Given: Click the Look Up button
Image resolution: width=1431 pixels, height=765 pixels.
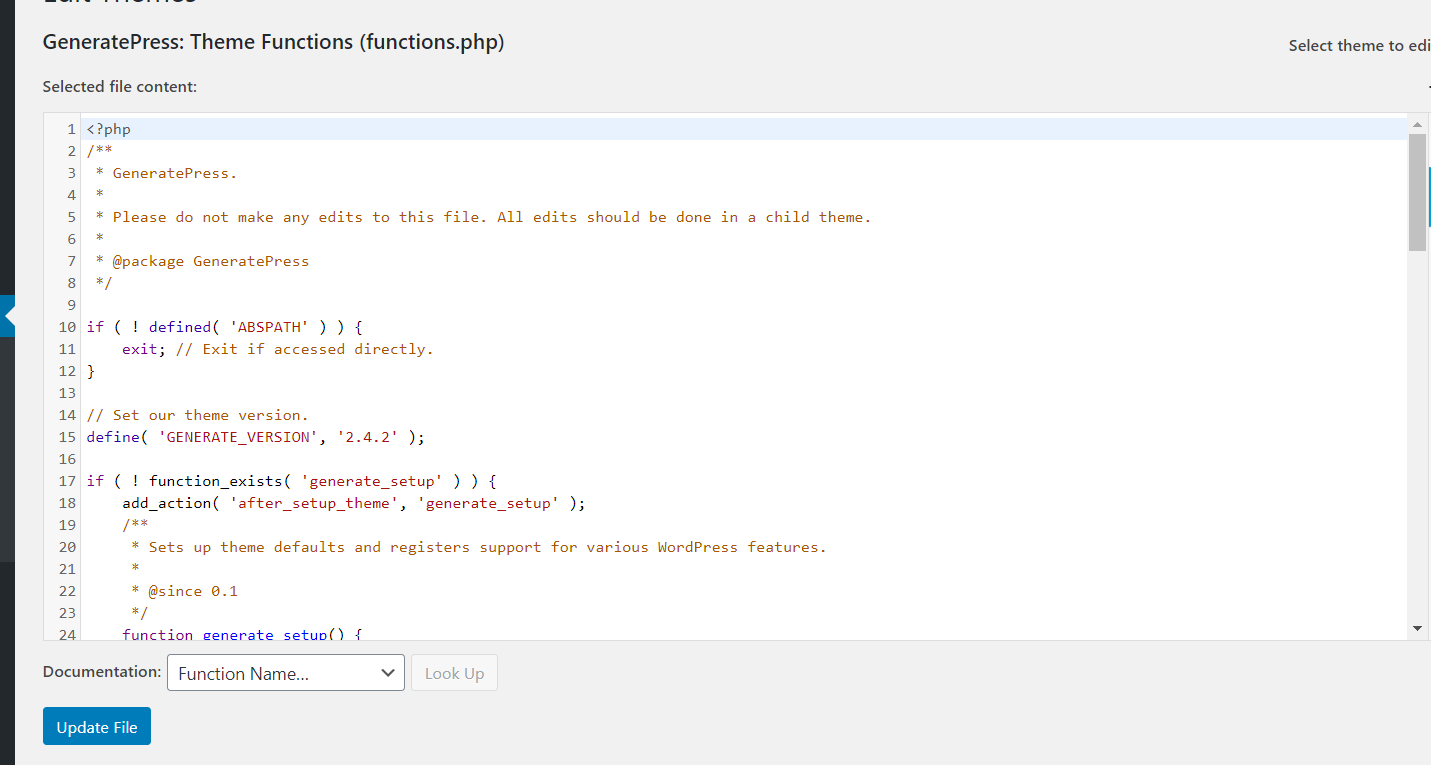Looking at the screenshot, I should point(454,673).
